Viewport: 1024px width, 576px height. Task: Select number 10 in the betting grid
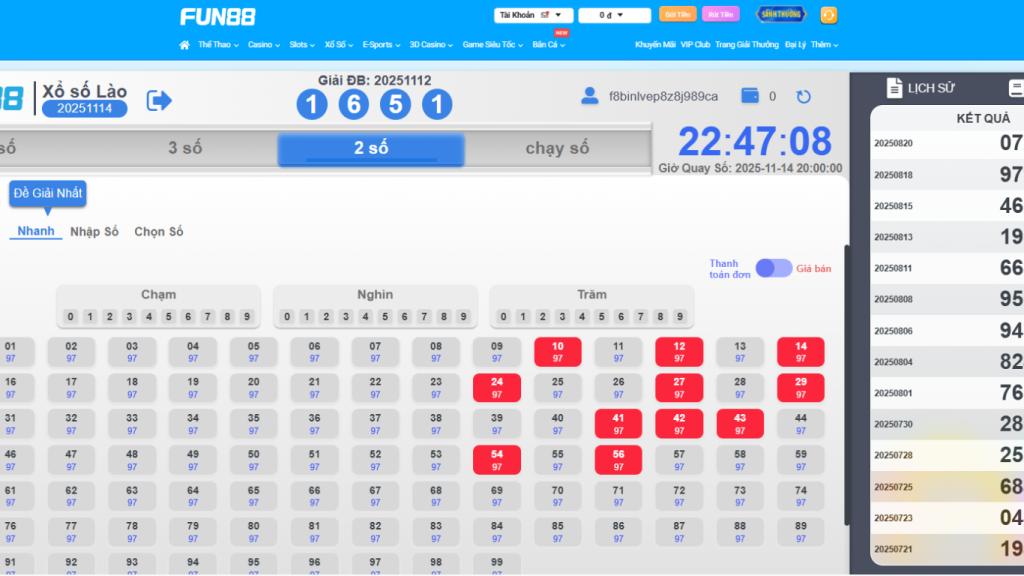557,351
